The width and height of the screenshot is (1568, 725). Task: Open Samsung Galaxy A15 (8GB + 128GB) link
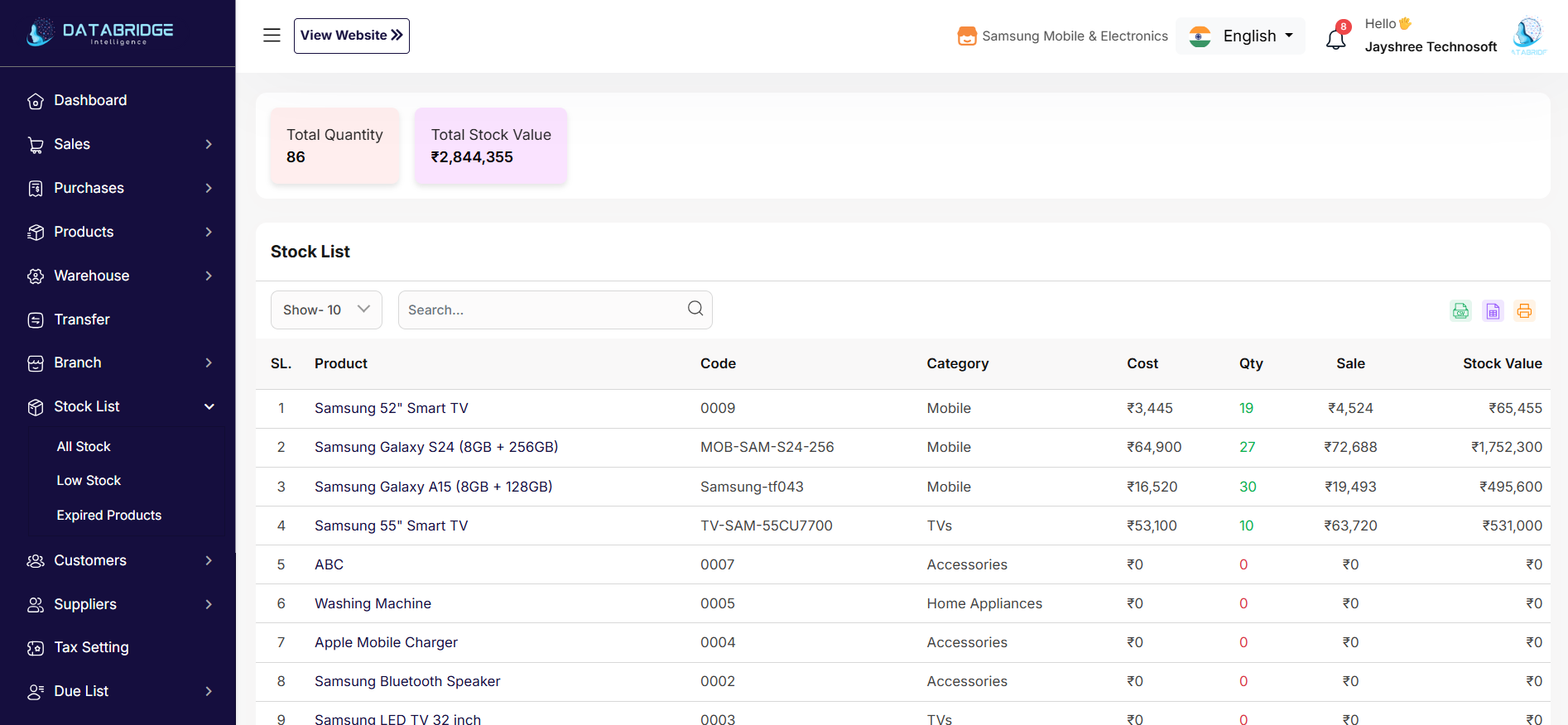click(x=434, y=487)
